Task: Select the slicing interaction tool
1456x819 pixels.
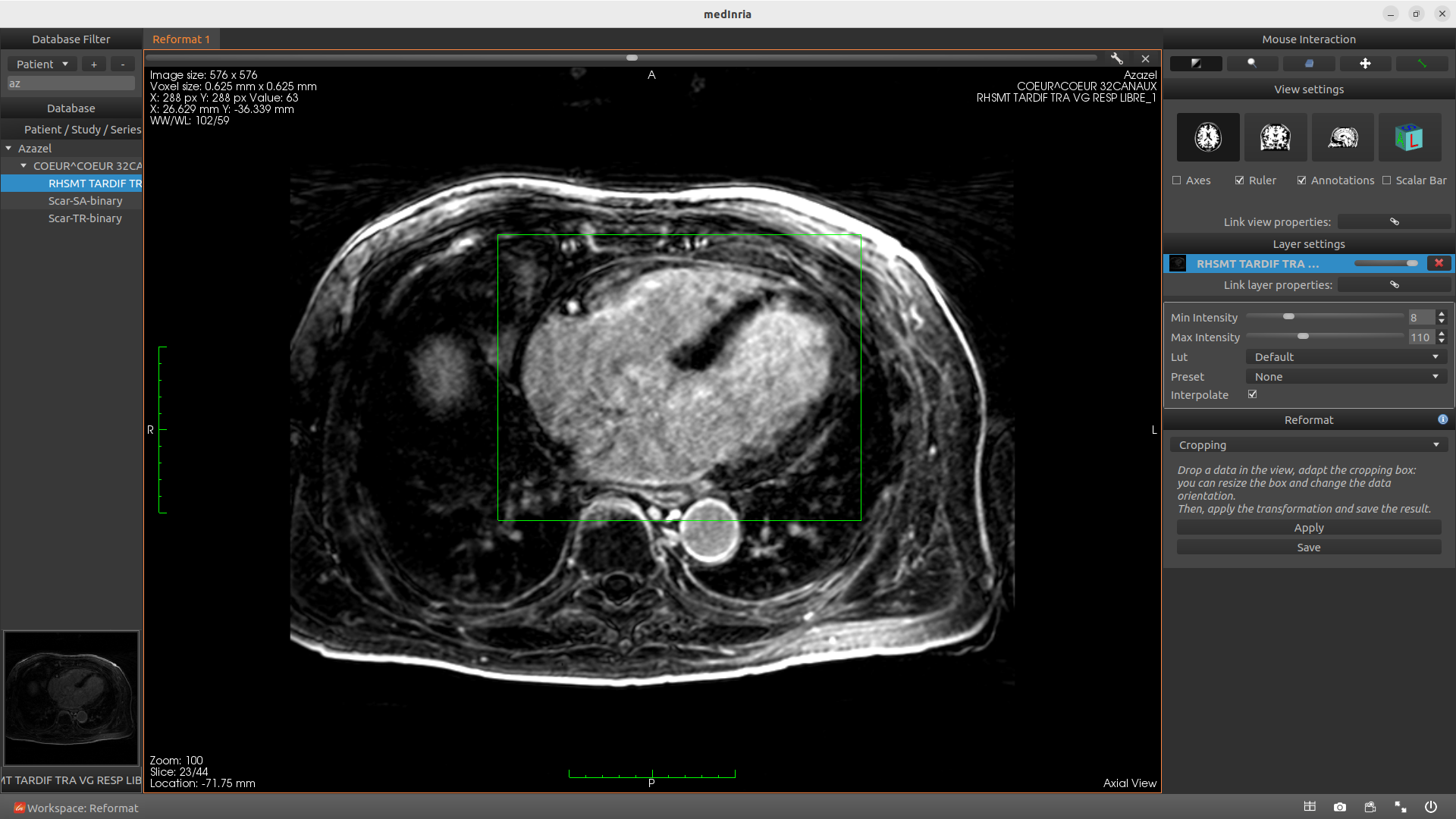Action: click(1309, 64)
